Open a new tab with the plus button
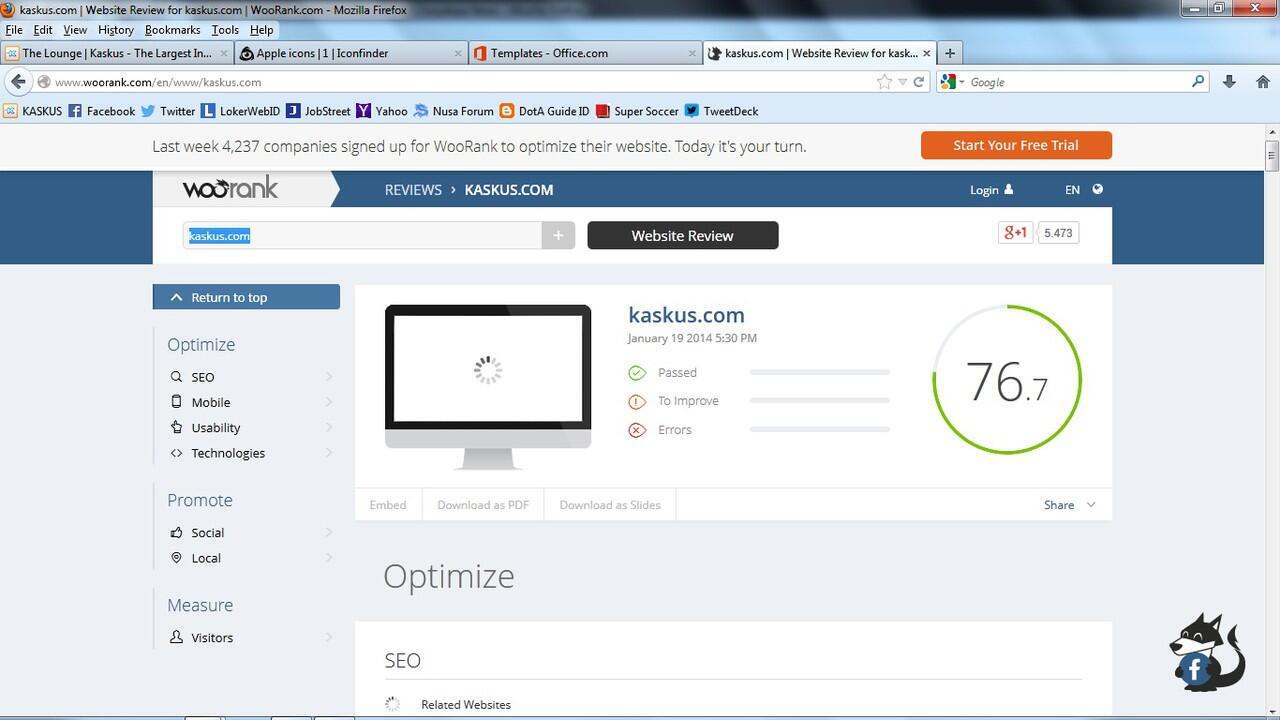Image resolution: width=1280 pixels, height=720 pixels. (x=950, y=53)
